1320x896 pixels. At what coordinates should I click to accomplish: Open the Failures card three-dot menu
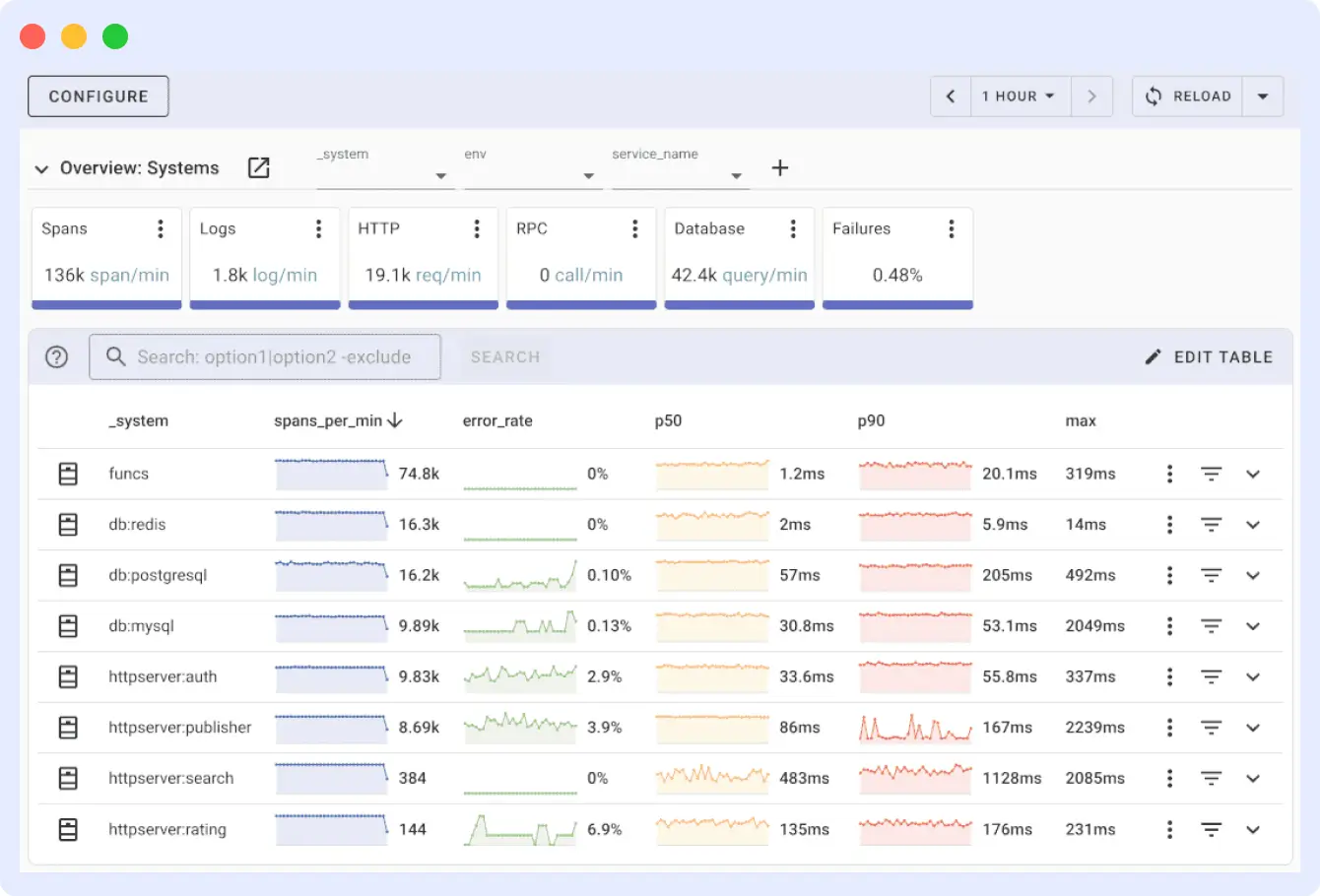tap(952, 228)
